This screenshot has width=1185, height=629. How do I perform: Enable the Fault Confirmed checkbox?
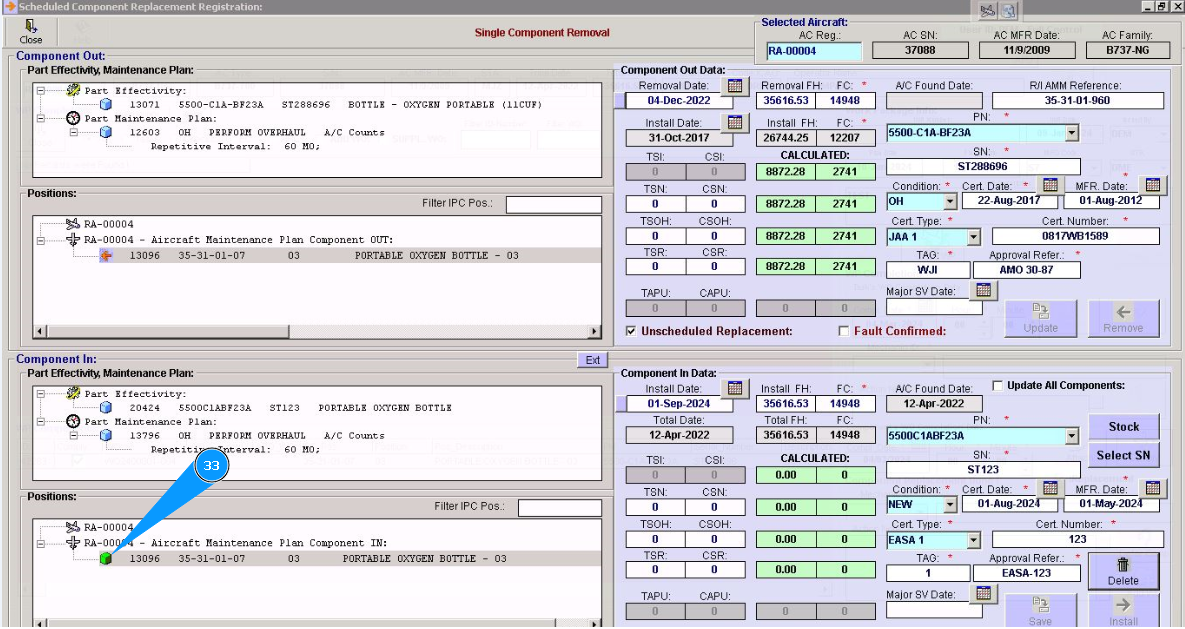[x=844, y=331]
